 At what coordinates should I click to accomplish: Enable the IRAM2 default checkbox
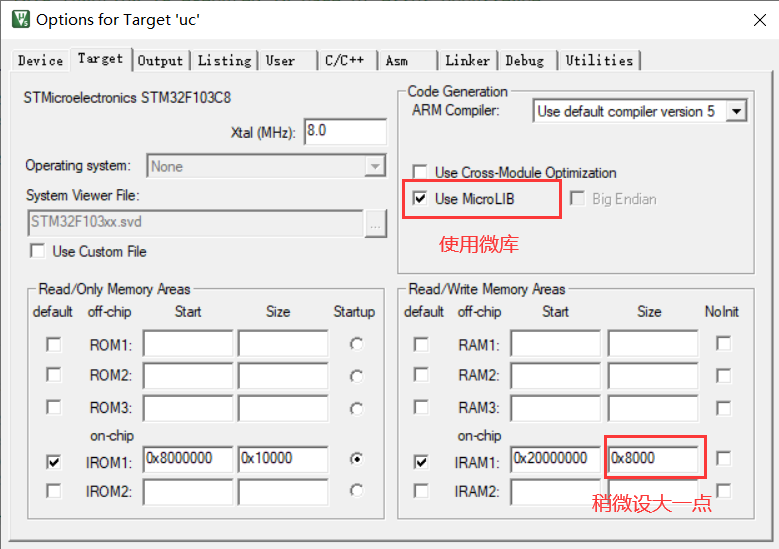[x=421, y=491]
